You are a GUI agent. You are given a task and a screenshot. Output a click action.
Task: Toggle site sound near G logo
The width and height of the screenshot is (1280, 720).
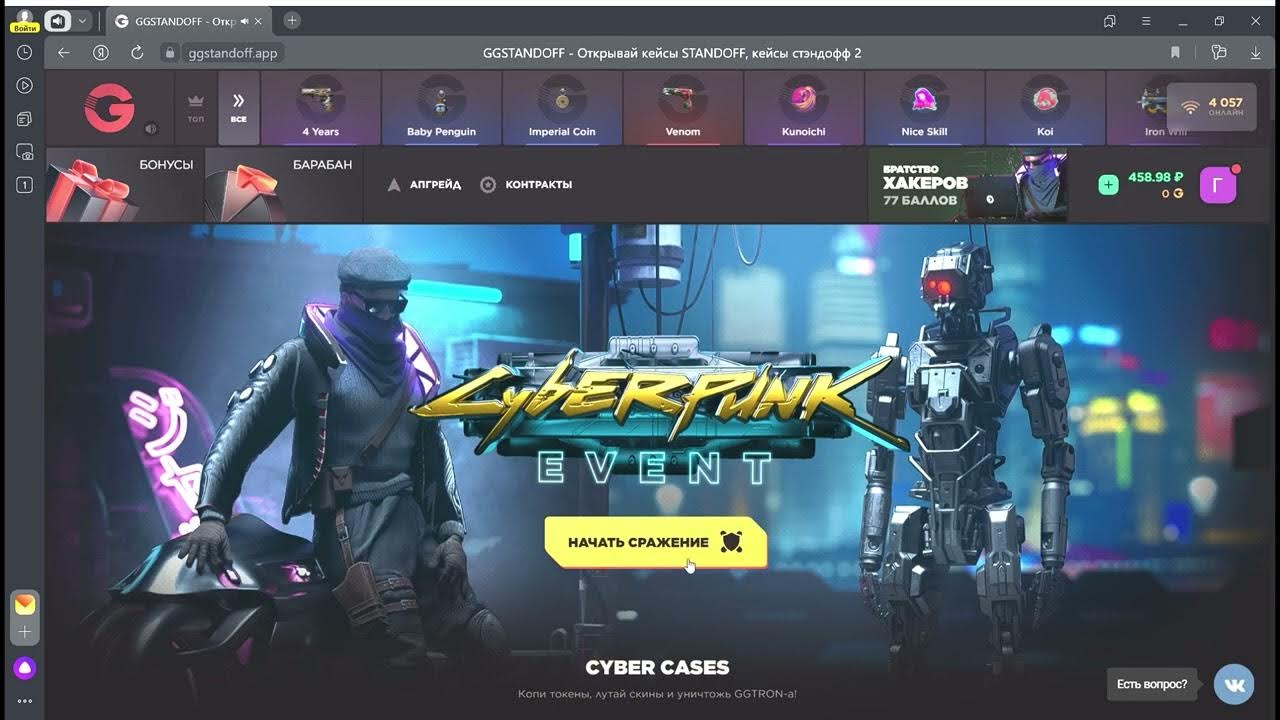[x=151, y=128]
